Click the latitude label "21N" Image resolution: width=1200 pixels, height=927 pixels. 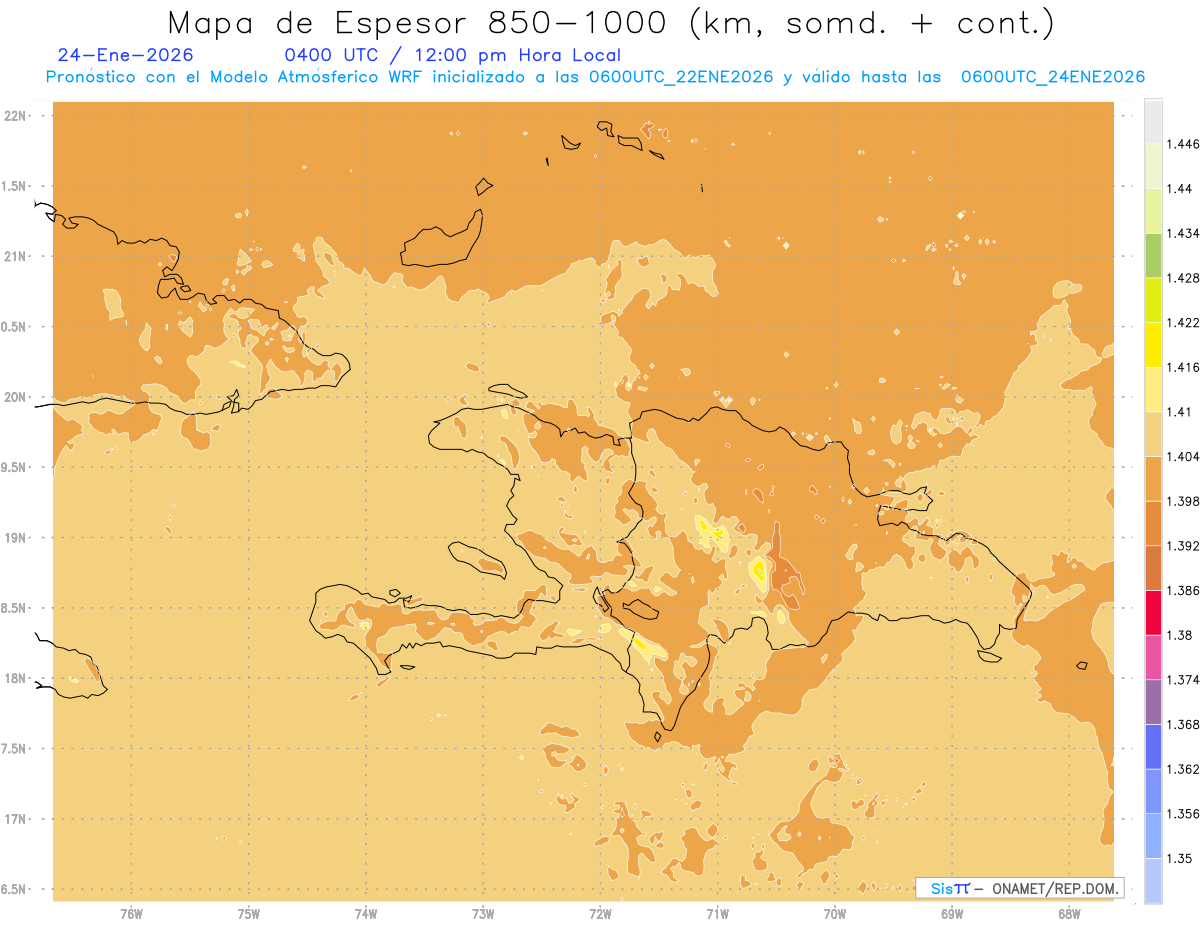pos(15,256)
